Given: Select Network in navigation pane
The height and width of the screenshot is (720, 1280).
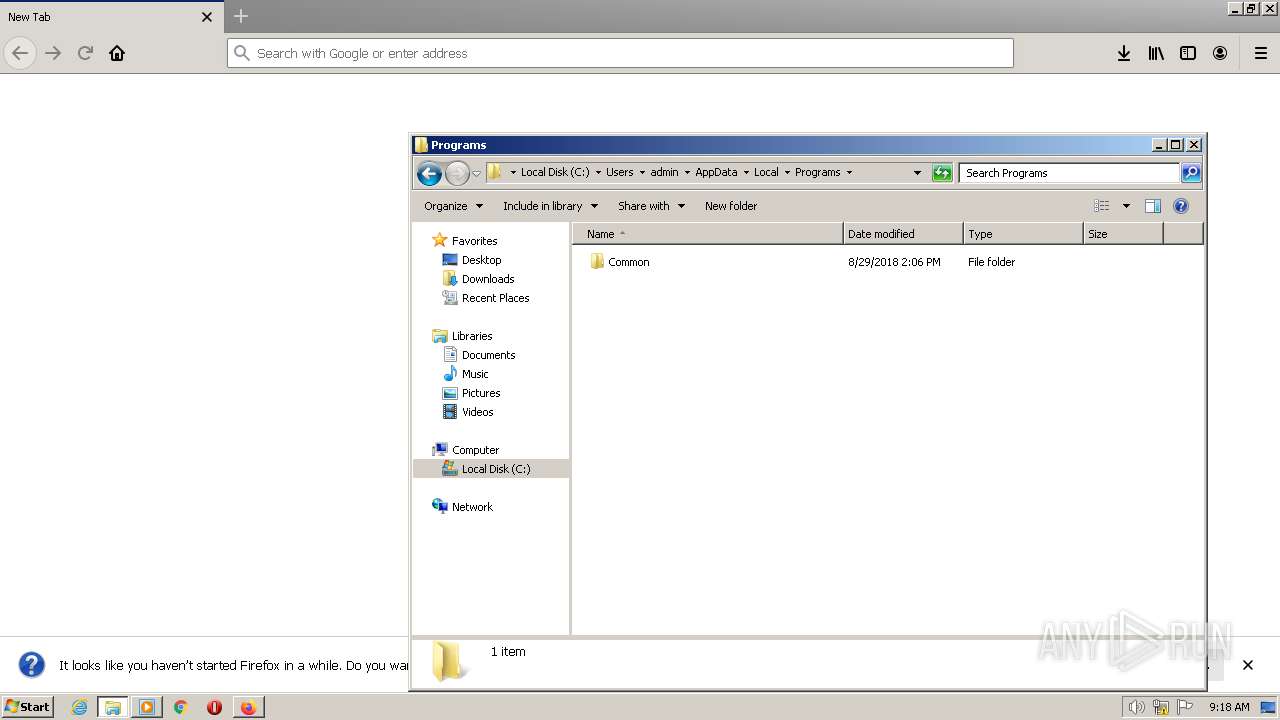Looking at the screenshot, I should pyautogui.click(x=472, y=507).
